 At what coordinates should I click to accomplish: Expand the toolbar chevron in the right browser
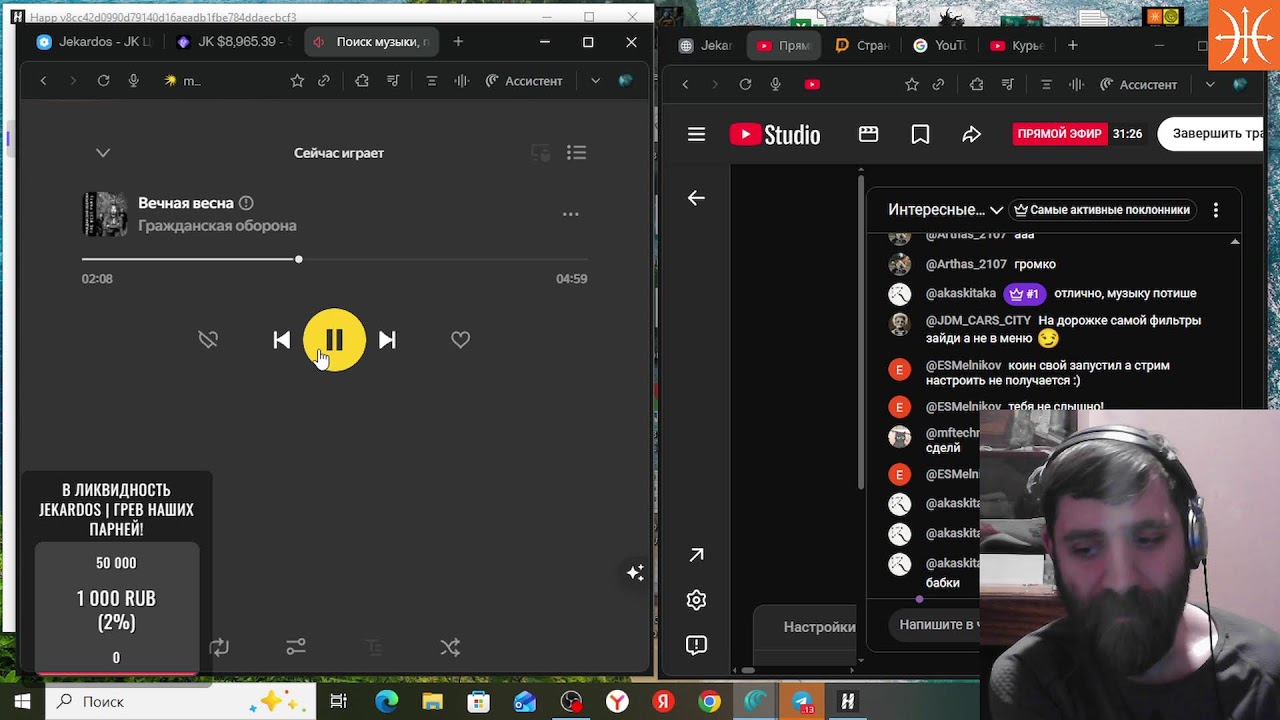tap(1210, 85)
